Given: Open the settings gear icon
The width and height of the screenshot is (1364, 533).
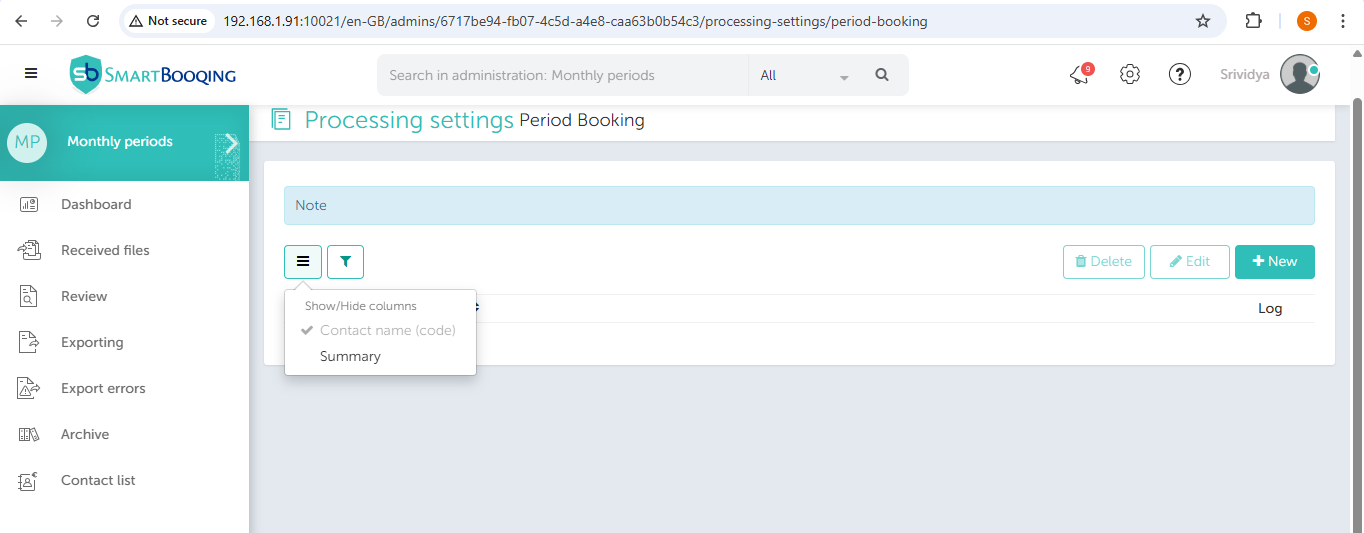Looking at the screenshot, I should tap(1130, 75).
